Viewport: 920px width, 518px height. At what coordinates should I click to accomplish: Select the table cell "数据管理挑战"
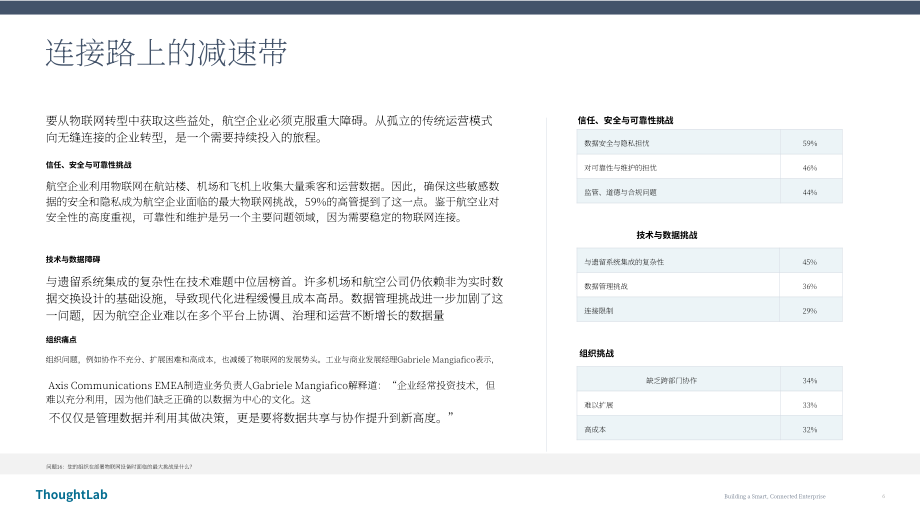678,286
